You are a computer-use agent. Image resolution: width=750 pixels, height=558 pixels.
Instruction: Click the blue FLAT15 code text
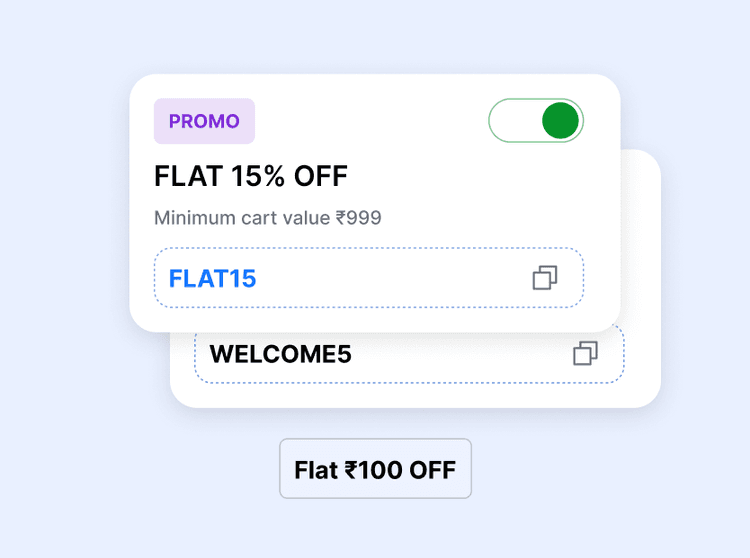coord(213,278)
